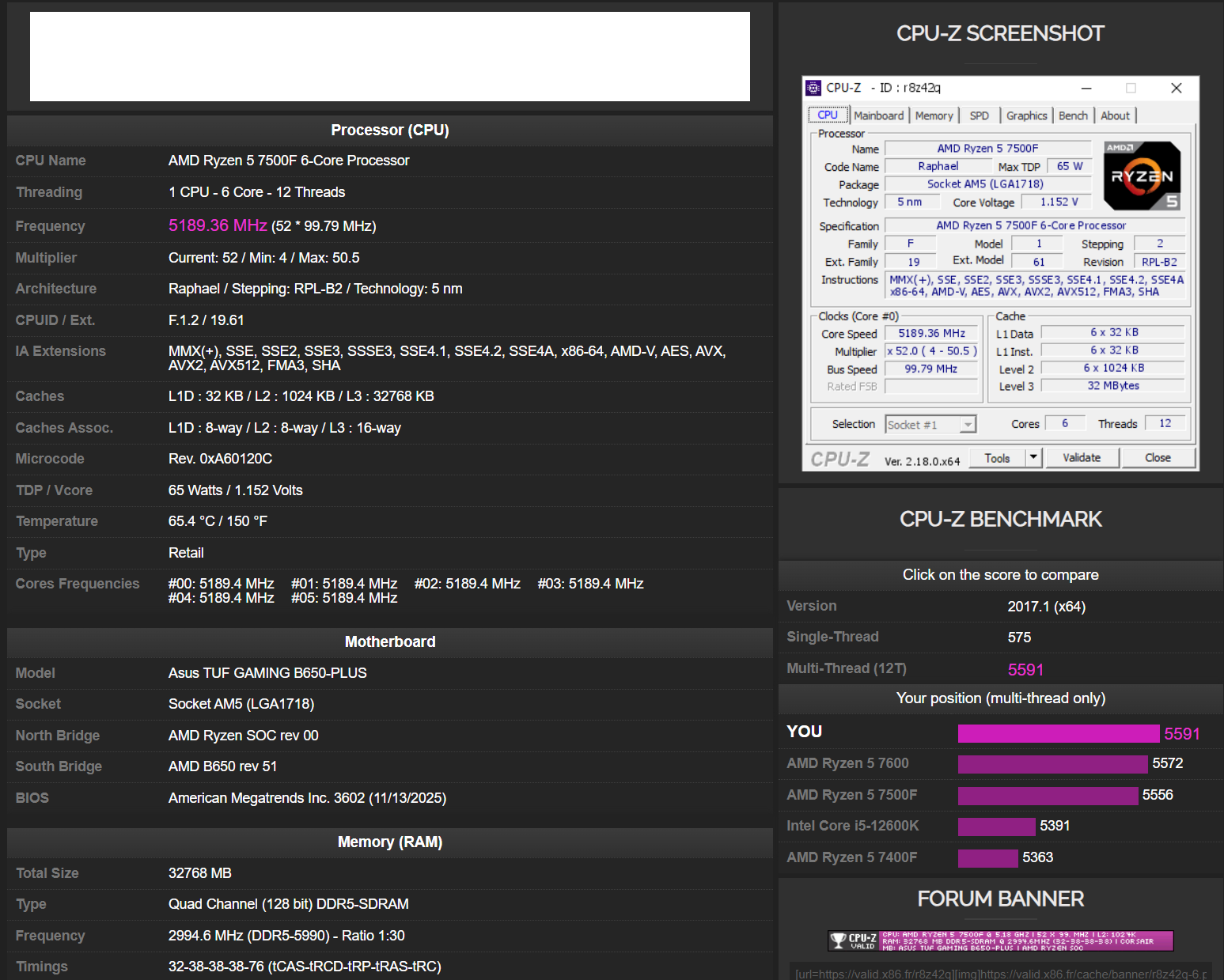Click '65 Watts / 1.152 Volts' value

(x=235, y=490)
